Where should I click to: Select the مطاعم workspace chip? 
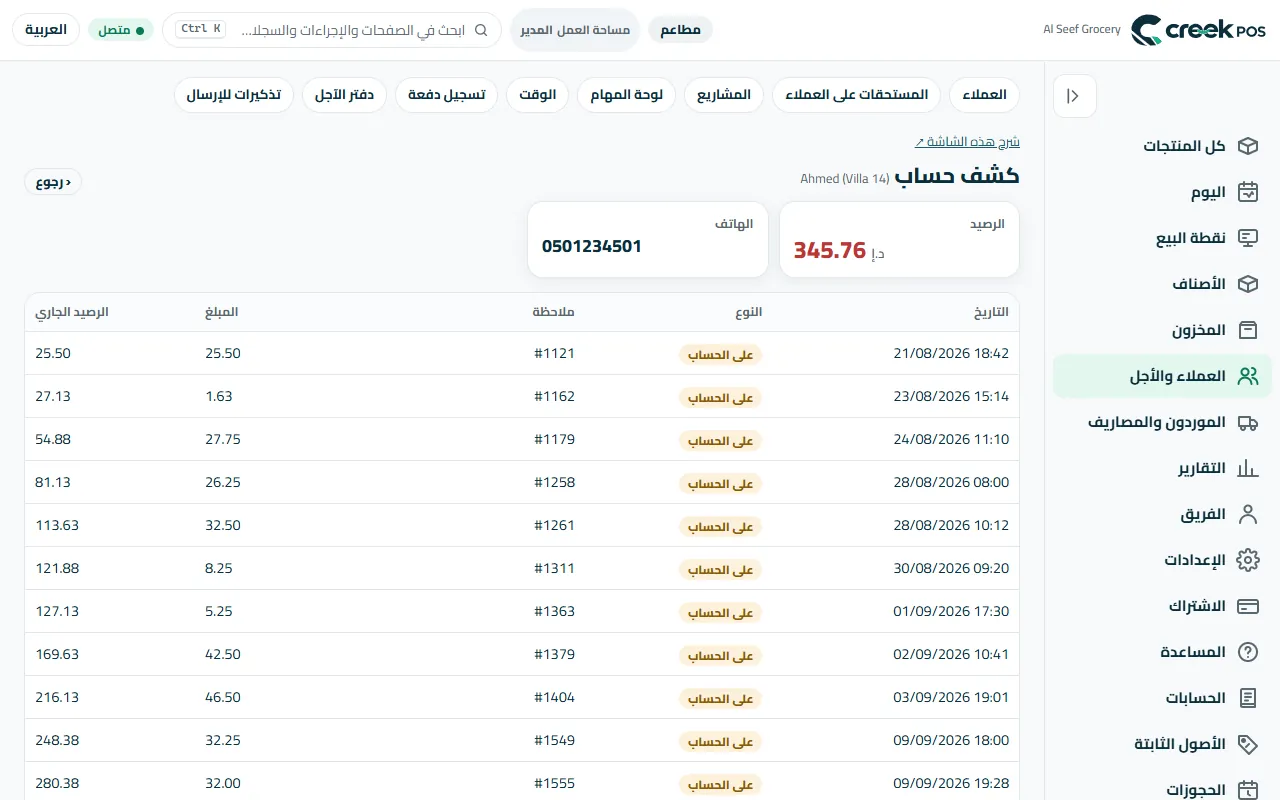point(680,30)
